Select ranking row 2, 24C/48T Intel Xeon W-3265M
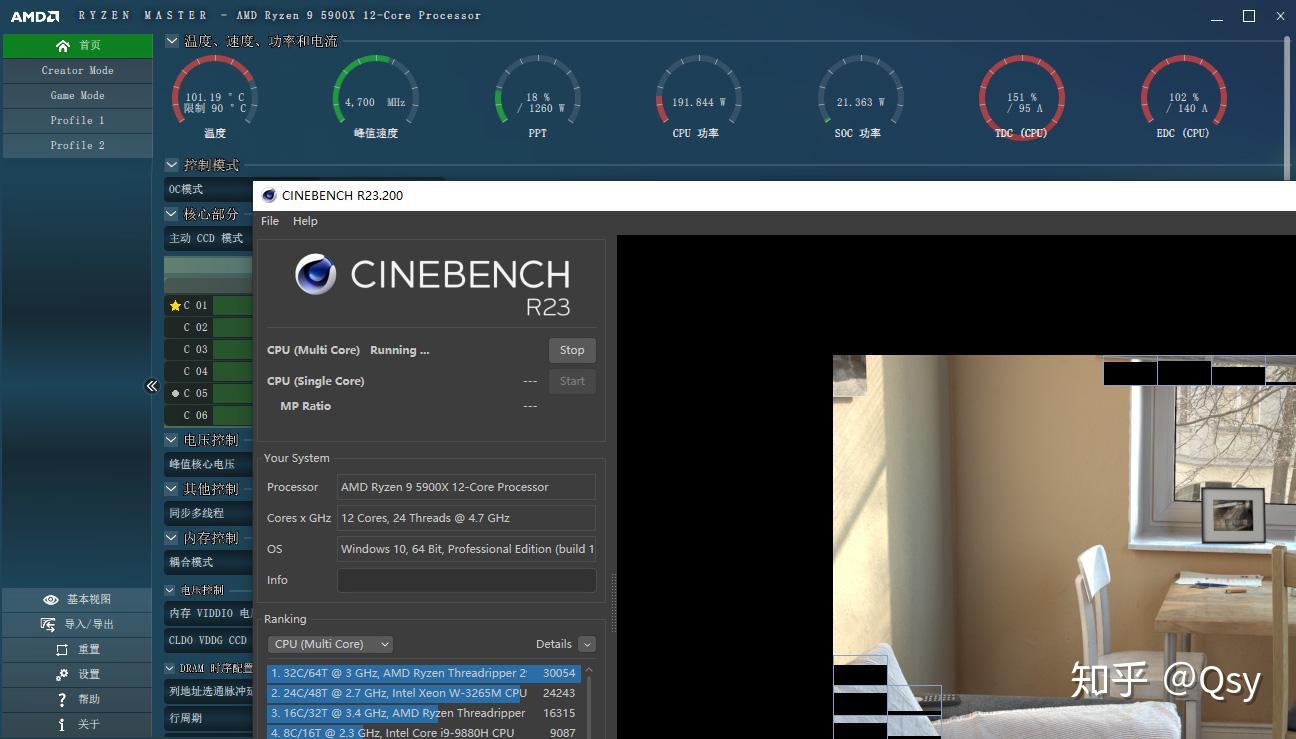Screen dimensions: 1296x739 tap(424, 693)
